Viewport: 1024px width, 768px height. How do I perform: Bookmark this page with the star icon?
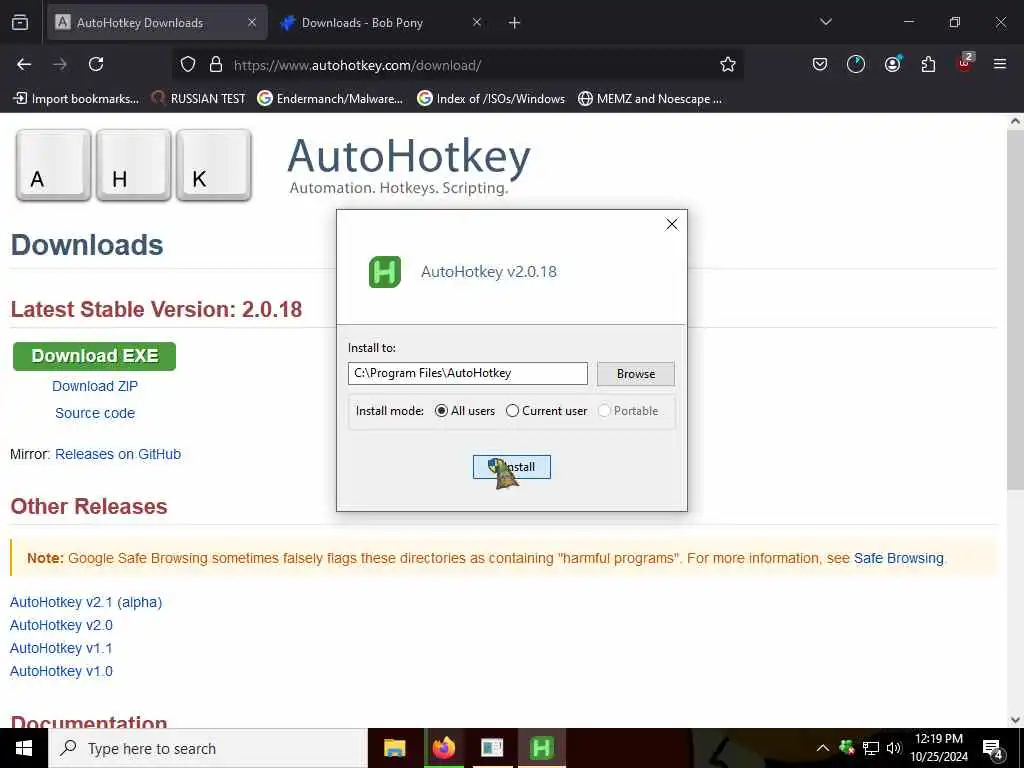(728, 64)
